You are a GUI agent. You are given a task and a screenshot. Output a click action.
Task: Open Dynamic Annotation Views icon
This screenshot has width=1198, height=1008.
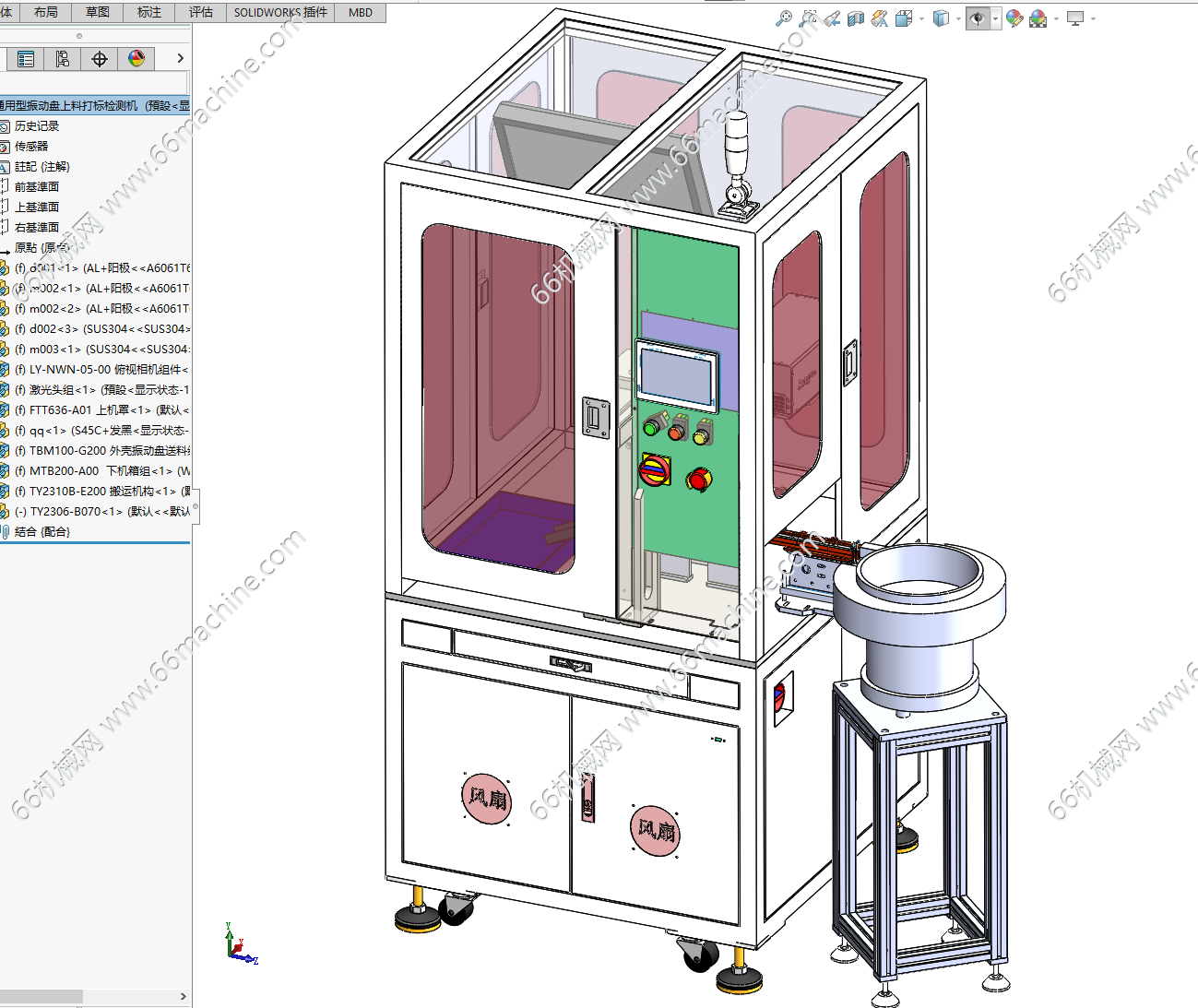(x=880, y=18)
